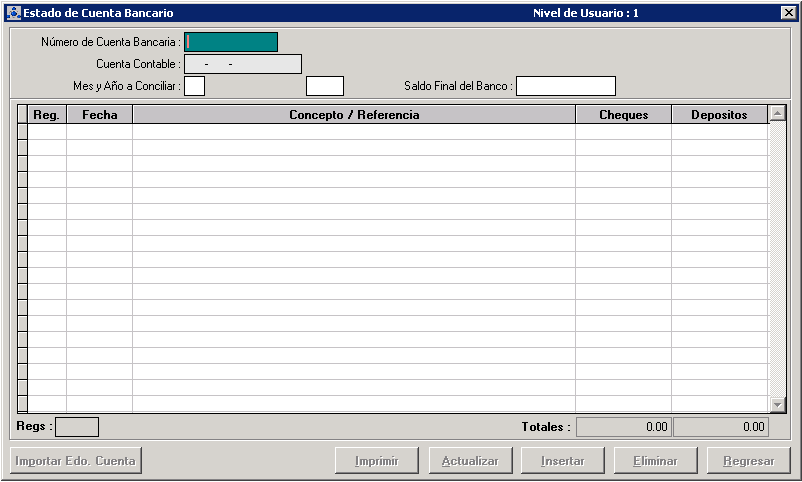Click the Cheques column header

(623, 115)
